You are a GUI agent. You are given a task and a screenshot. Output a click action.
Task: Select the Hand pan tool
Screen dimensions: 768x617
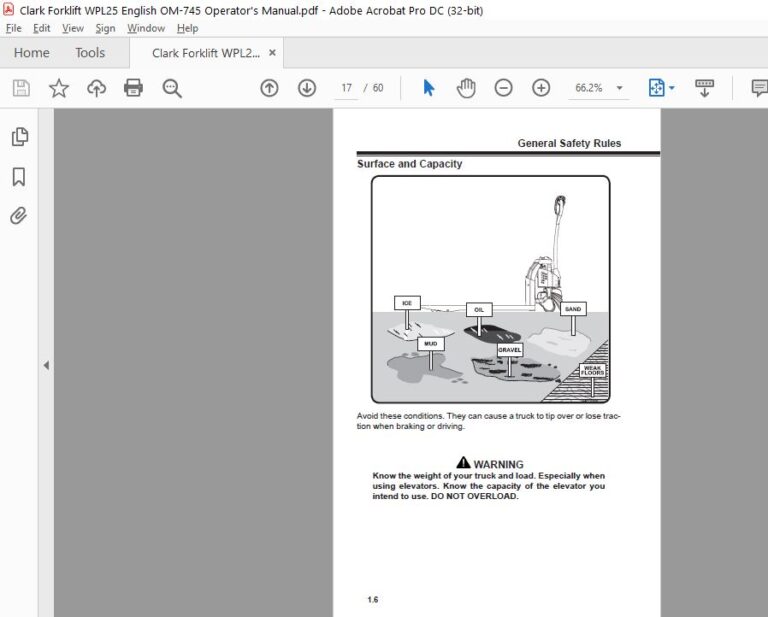pos(466,88)
